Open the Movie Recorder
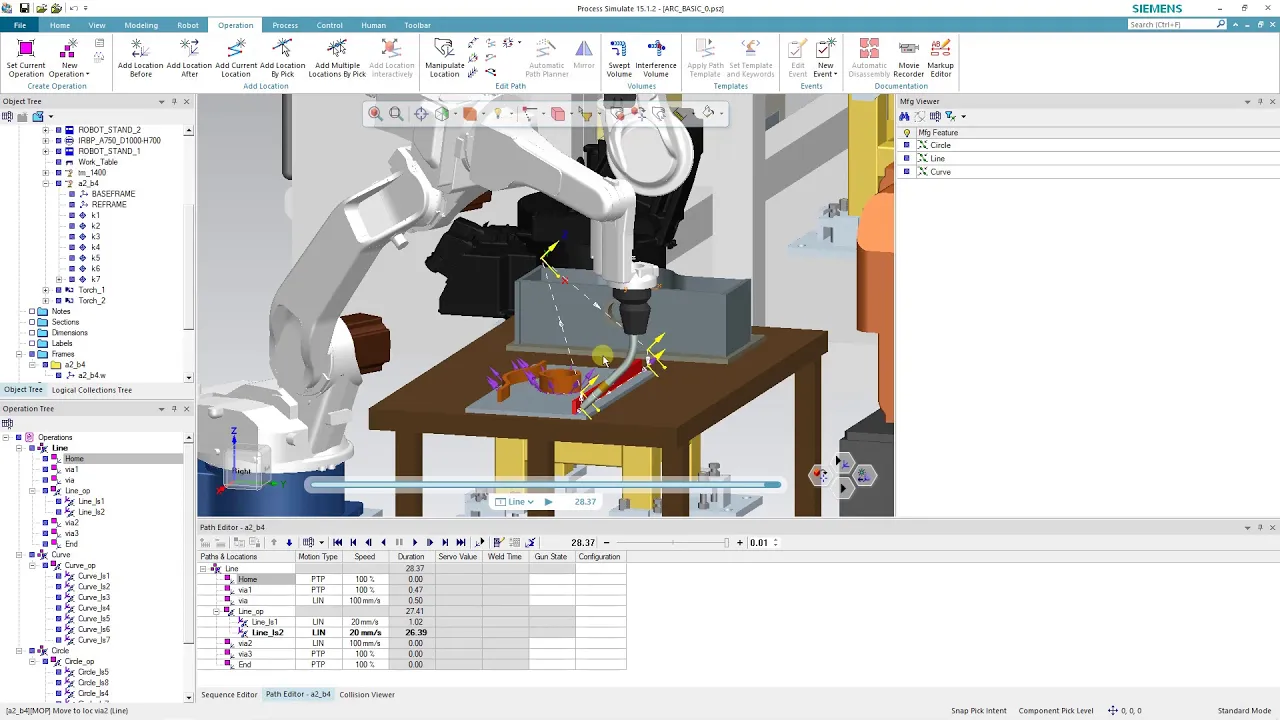The height and width of the screenshot is (720, 1280). 908,59
